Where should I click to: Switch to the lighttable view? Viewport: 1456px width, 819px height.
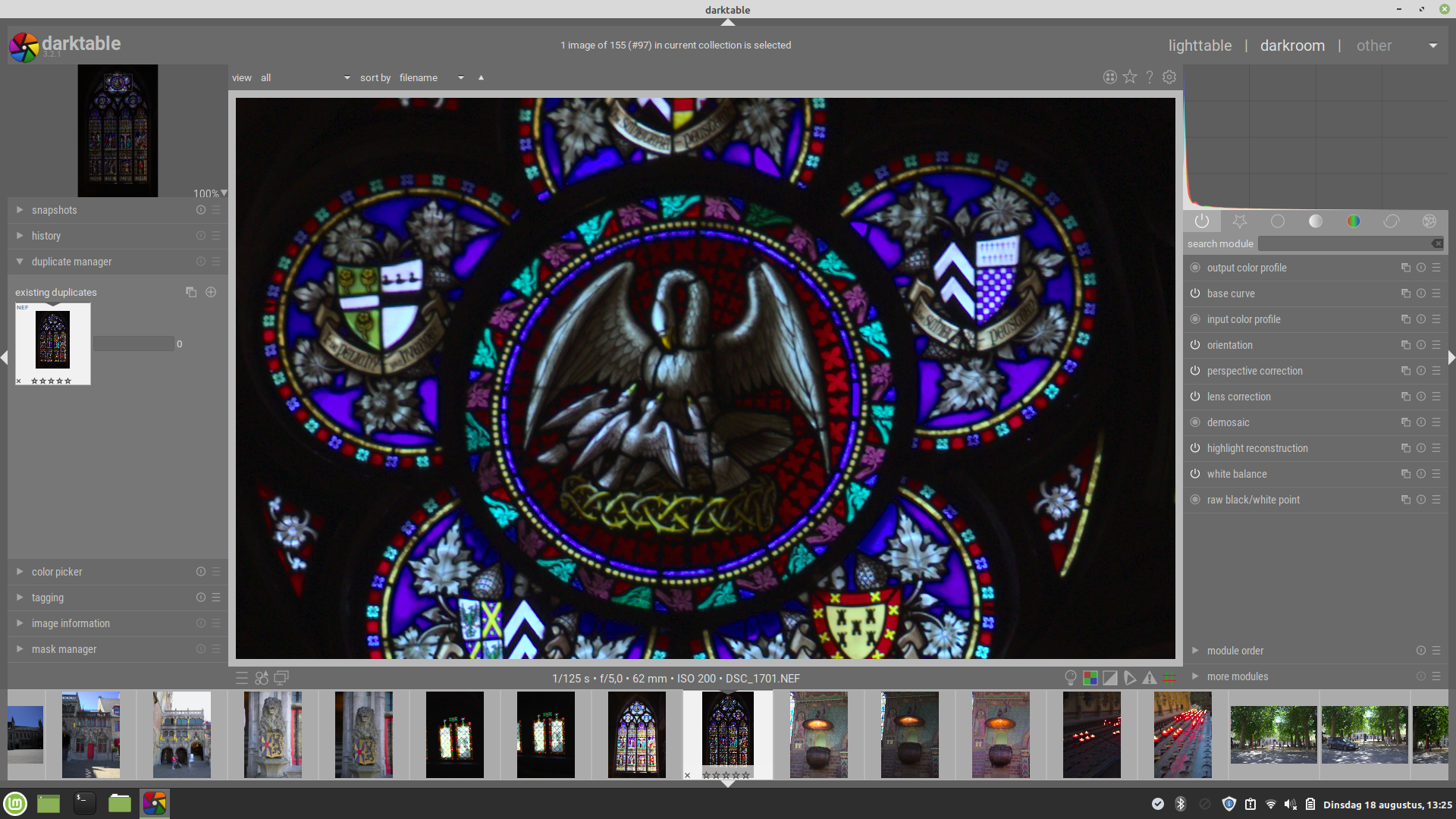coord(1200,45)
